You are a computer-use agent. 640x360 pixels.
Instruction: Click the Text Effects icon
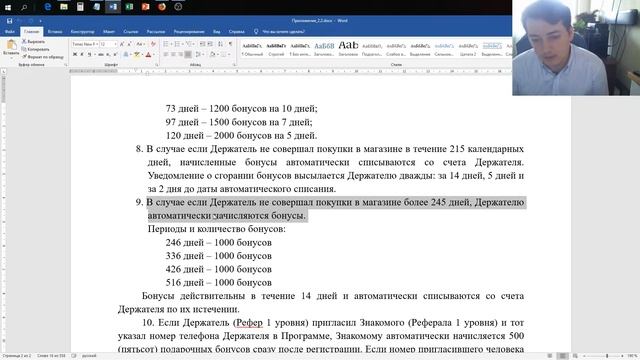(x=126, y=54)
